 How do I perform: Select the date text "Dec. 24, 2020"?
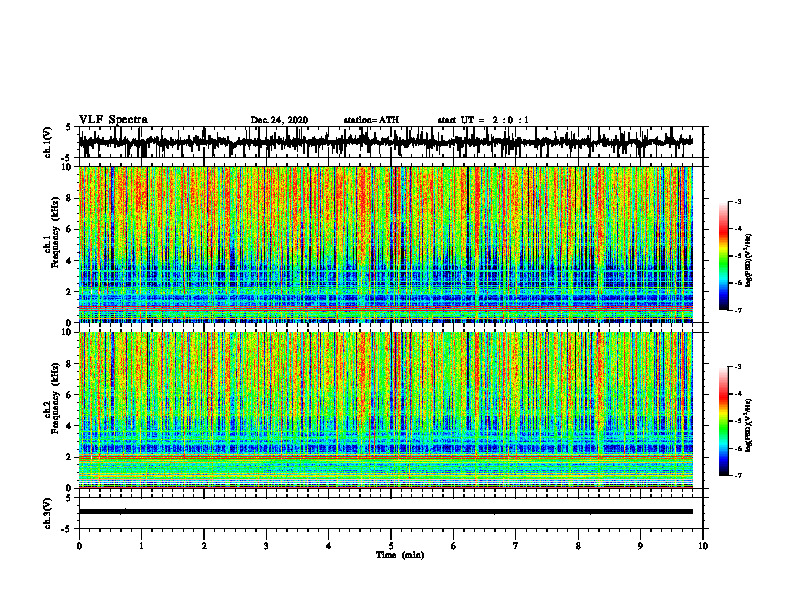click(x=279, y=120)
